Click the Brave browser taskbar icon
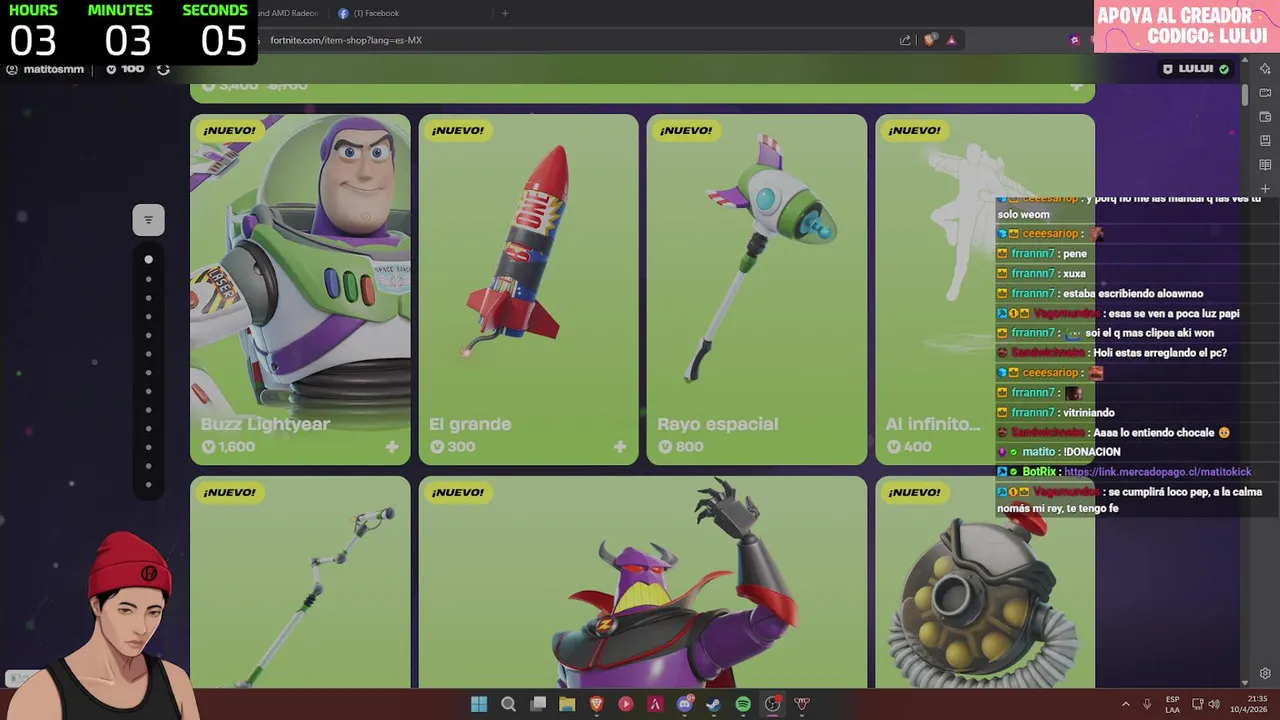Viewport: 1280px width, 720px height. click(597, 704)
